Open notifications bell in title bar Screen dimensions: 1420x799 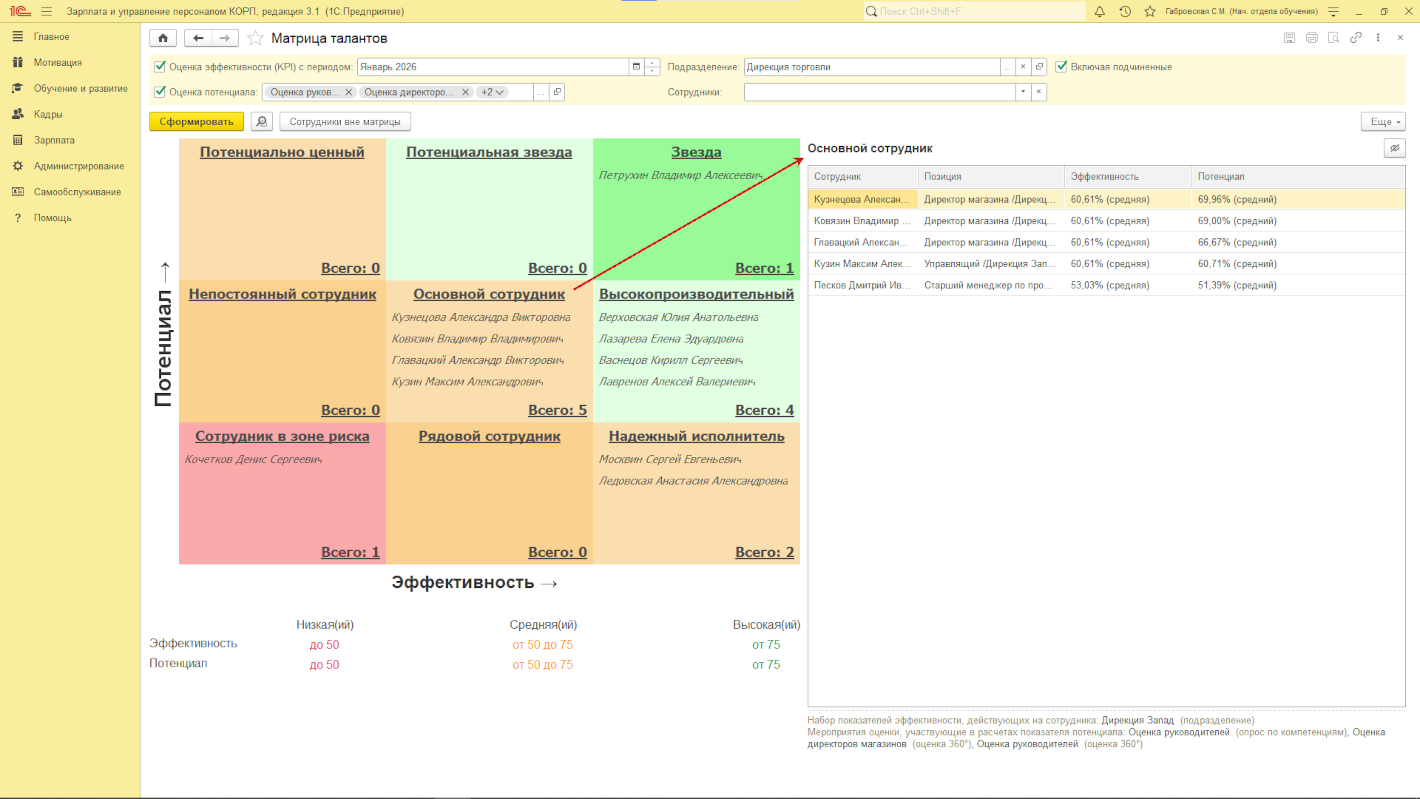coord(1099,11)
